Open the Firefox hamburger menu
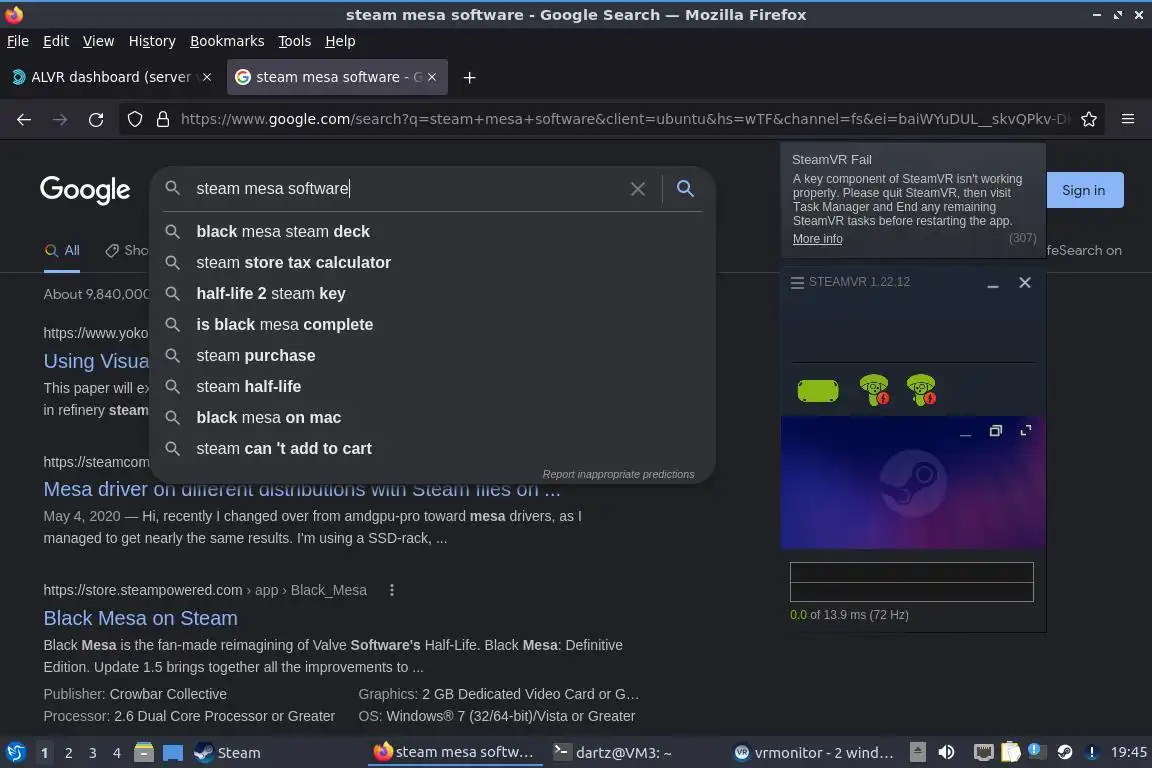1152x768 pixels. (x=1128, y=119)
